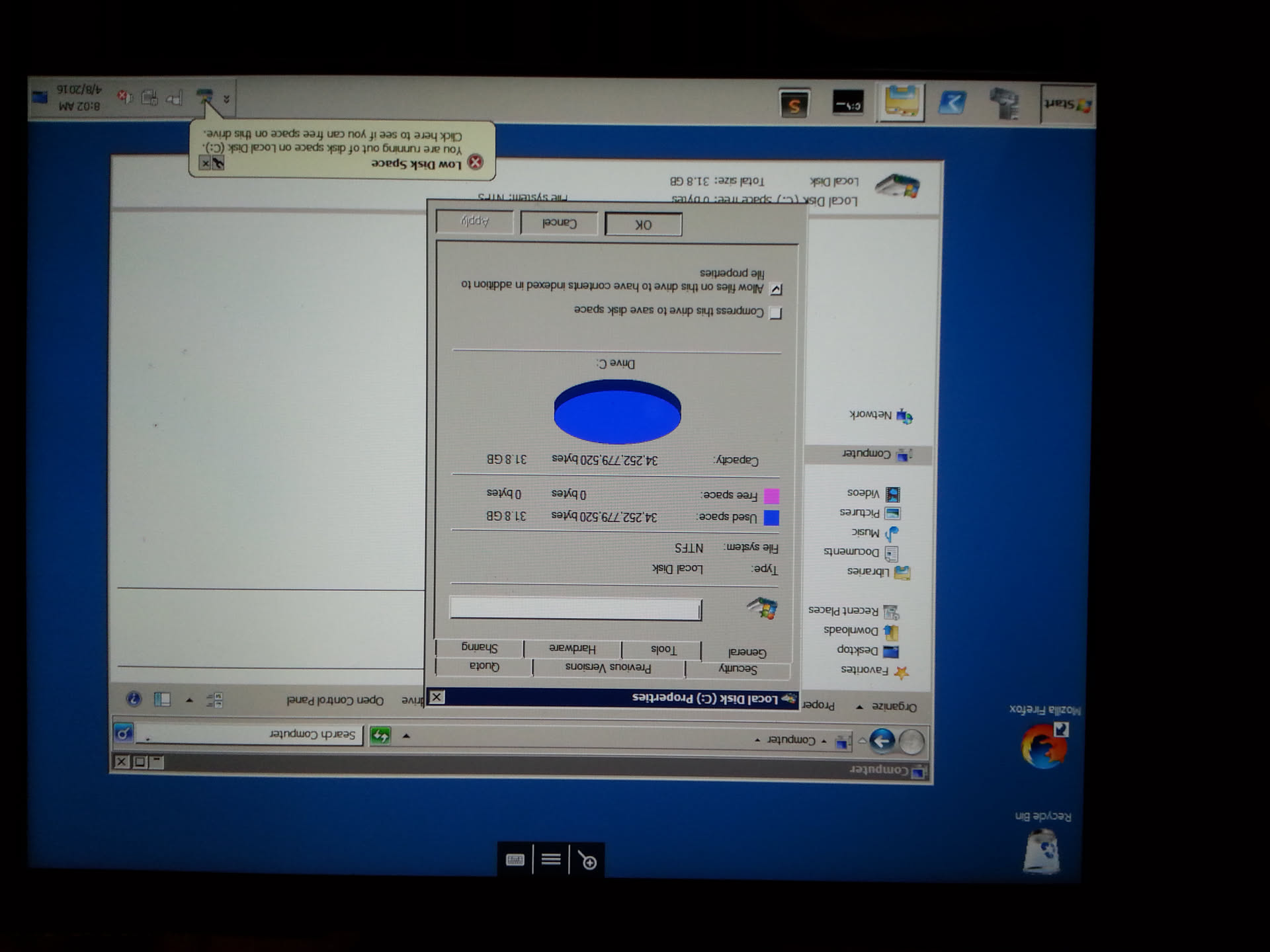Enable Compress this drive to save disk space
1270x952 pixels.
coord(776,313)
